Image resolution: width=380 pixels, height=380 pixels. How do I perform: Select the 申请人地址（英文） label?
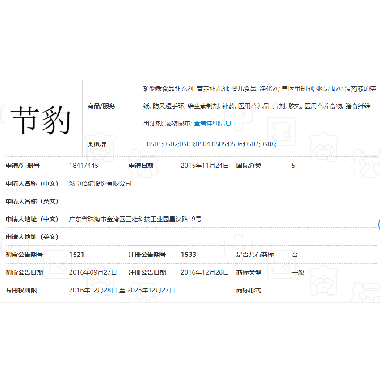(x=32, y=237)
